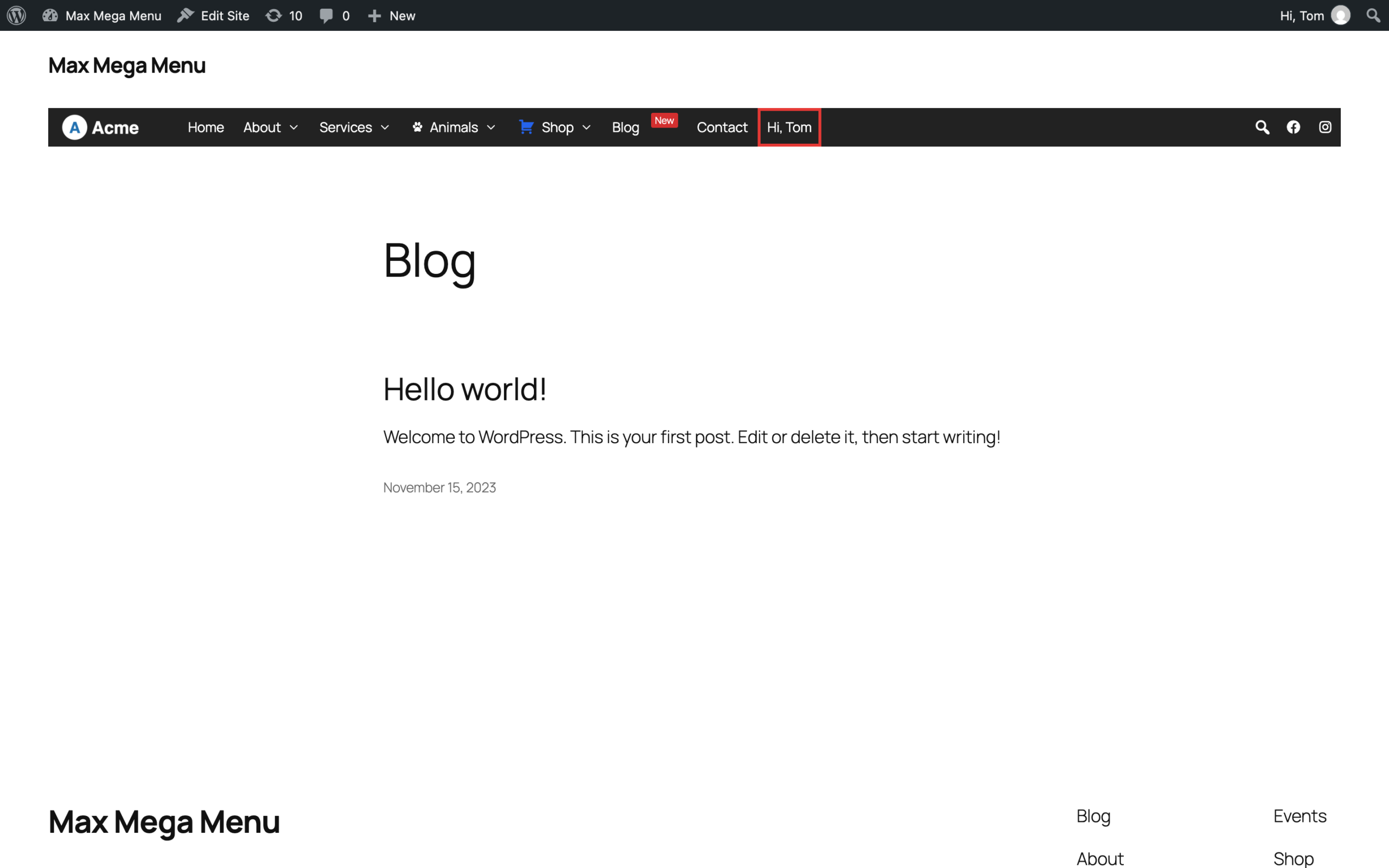Expand the Animals submenu chevron

pyautogui.click(x=490, y=127)
